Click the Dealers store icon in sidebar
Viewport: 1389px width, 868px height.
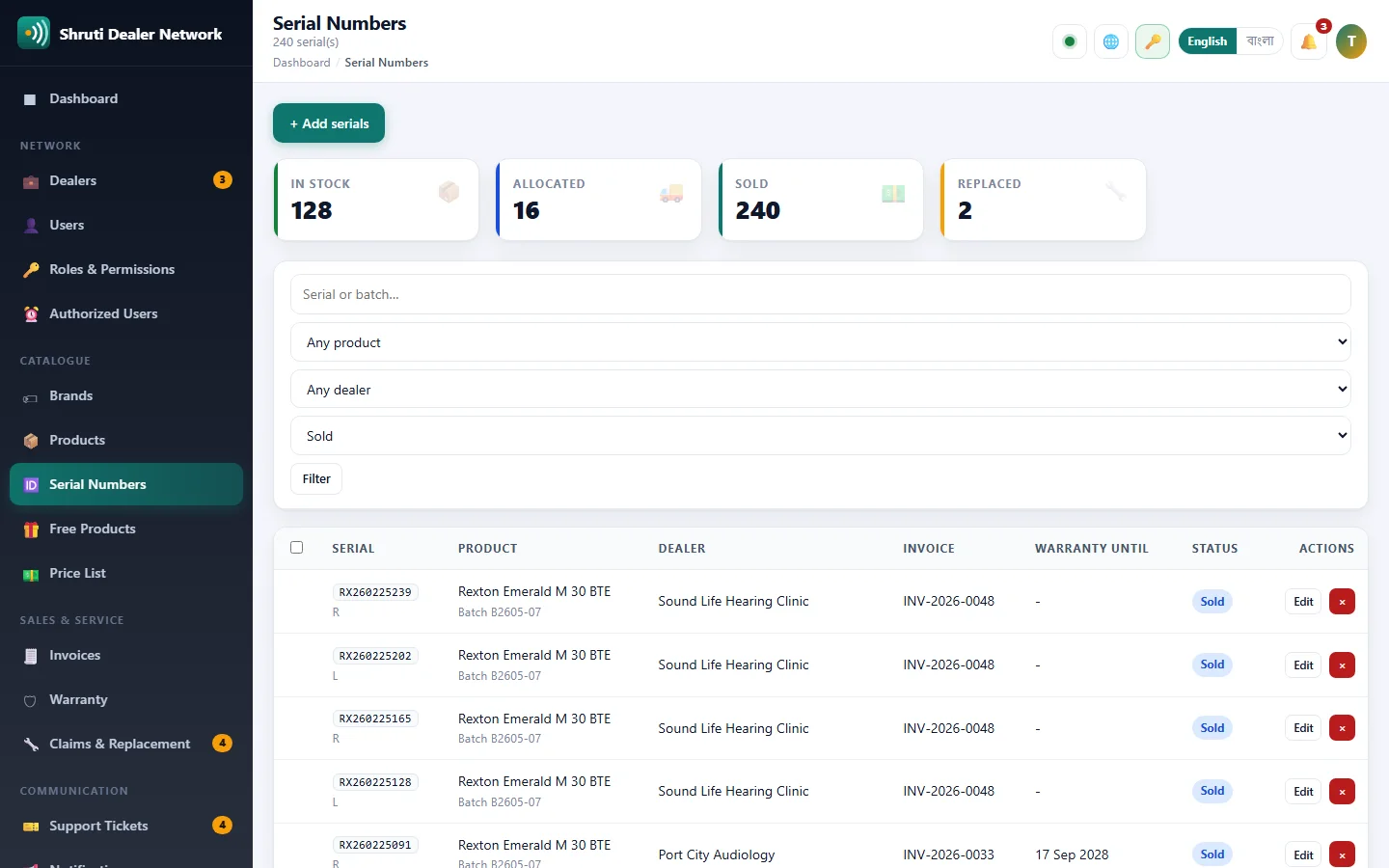pos(31,181)
